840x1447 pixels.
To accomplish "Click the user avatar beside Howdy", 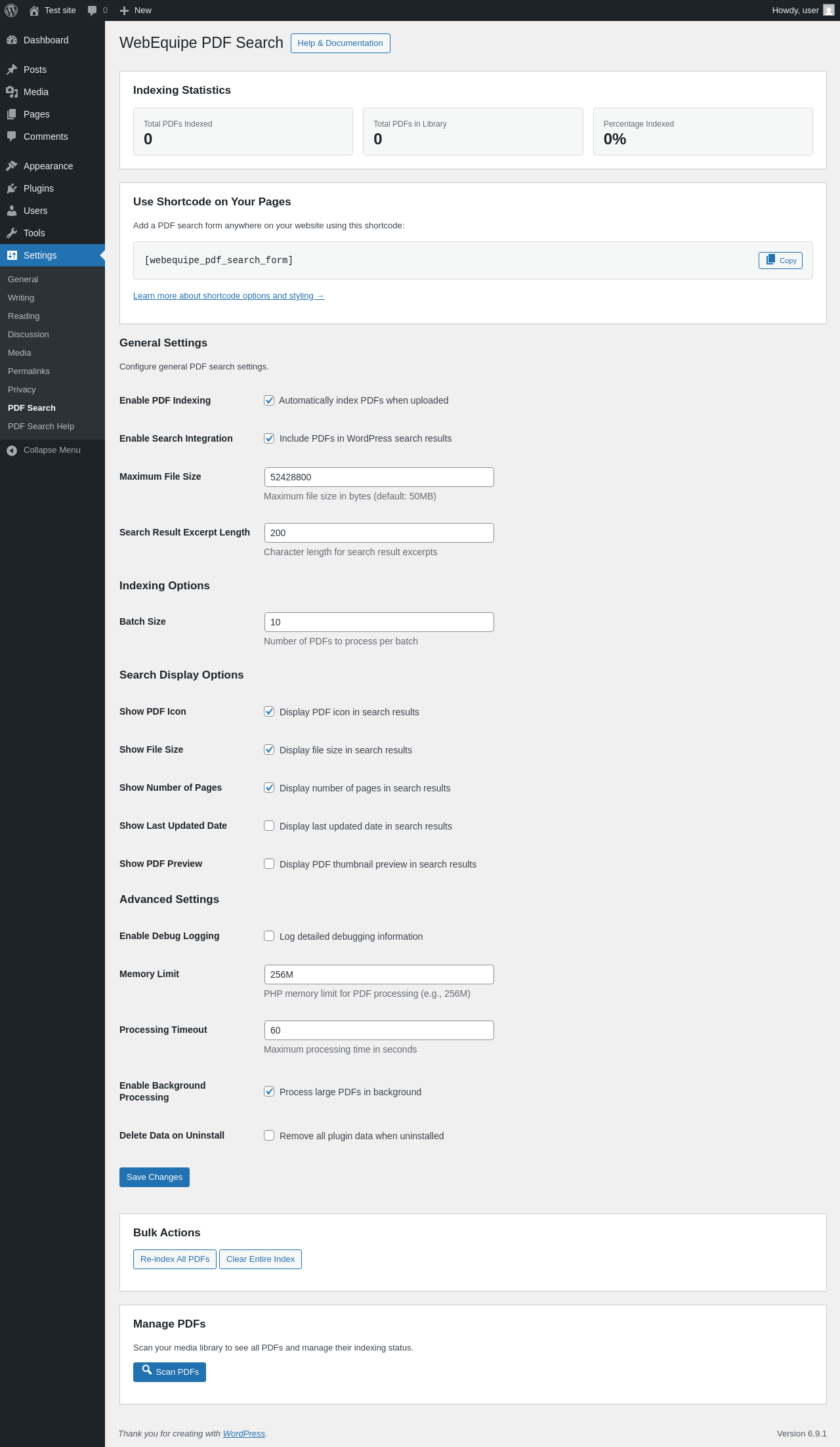I will pyautogui.click(x=829, y=10).
